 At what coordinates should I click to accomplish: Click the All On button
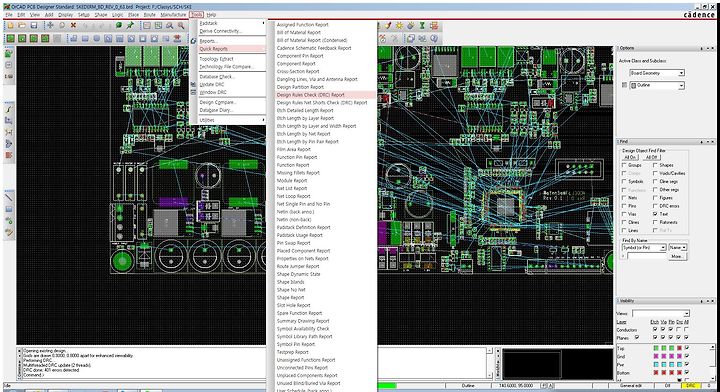coord(630,157)
